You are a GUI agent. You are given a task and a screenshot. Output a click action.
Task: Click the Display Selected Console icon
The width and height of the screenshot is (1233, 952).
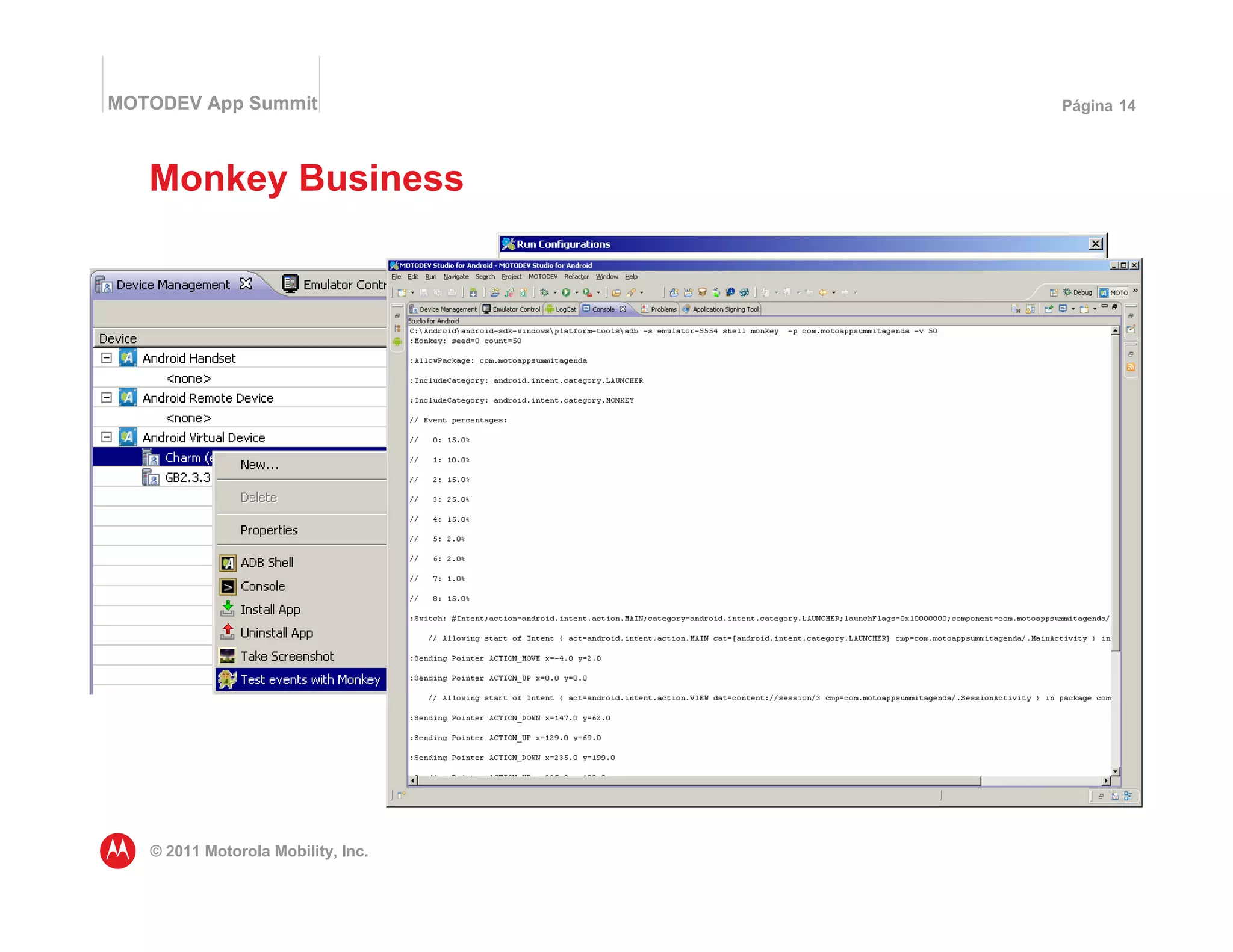(x=1063, y=309)
